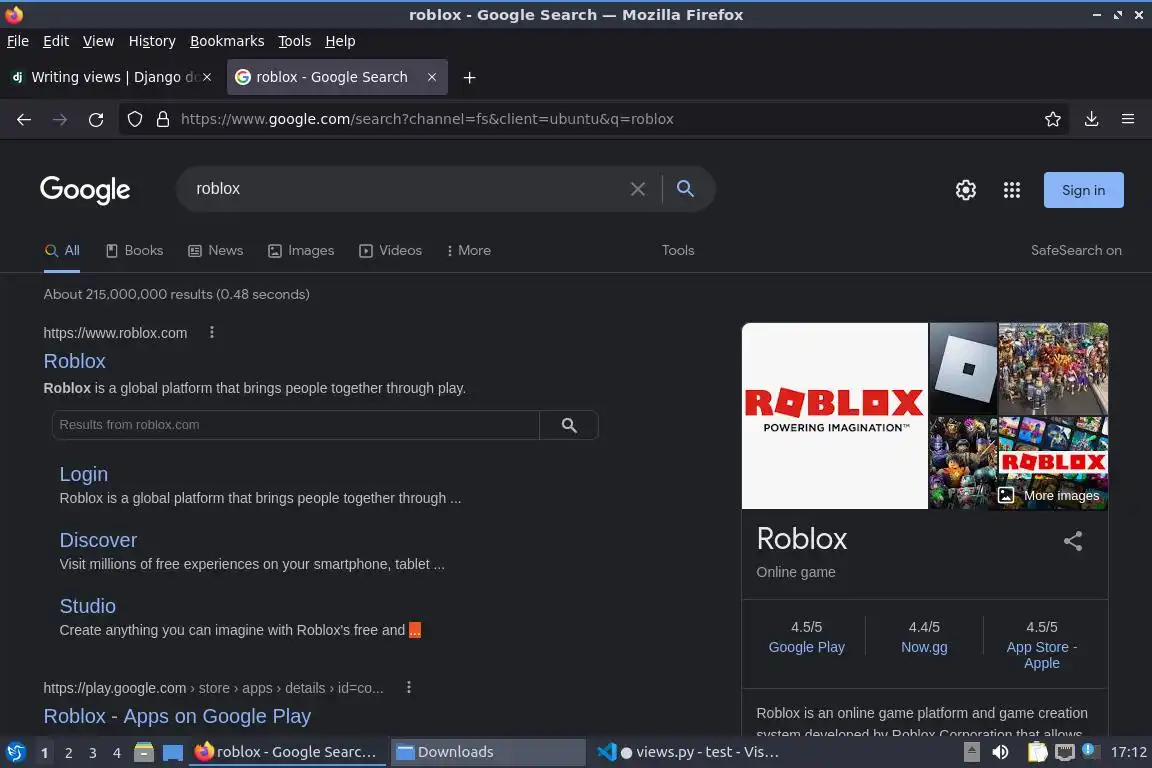Open options for the roblox.com result
Image resolution: width=1152 pixels, height=768 pixels.
(212, 332)
